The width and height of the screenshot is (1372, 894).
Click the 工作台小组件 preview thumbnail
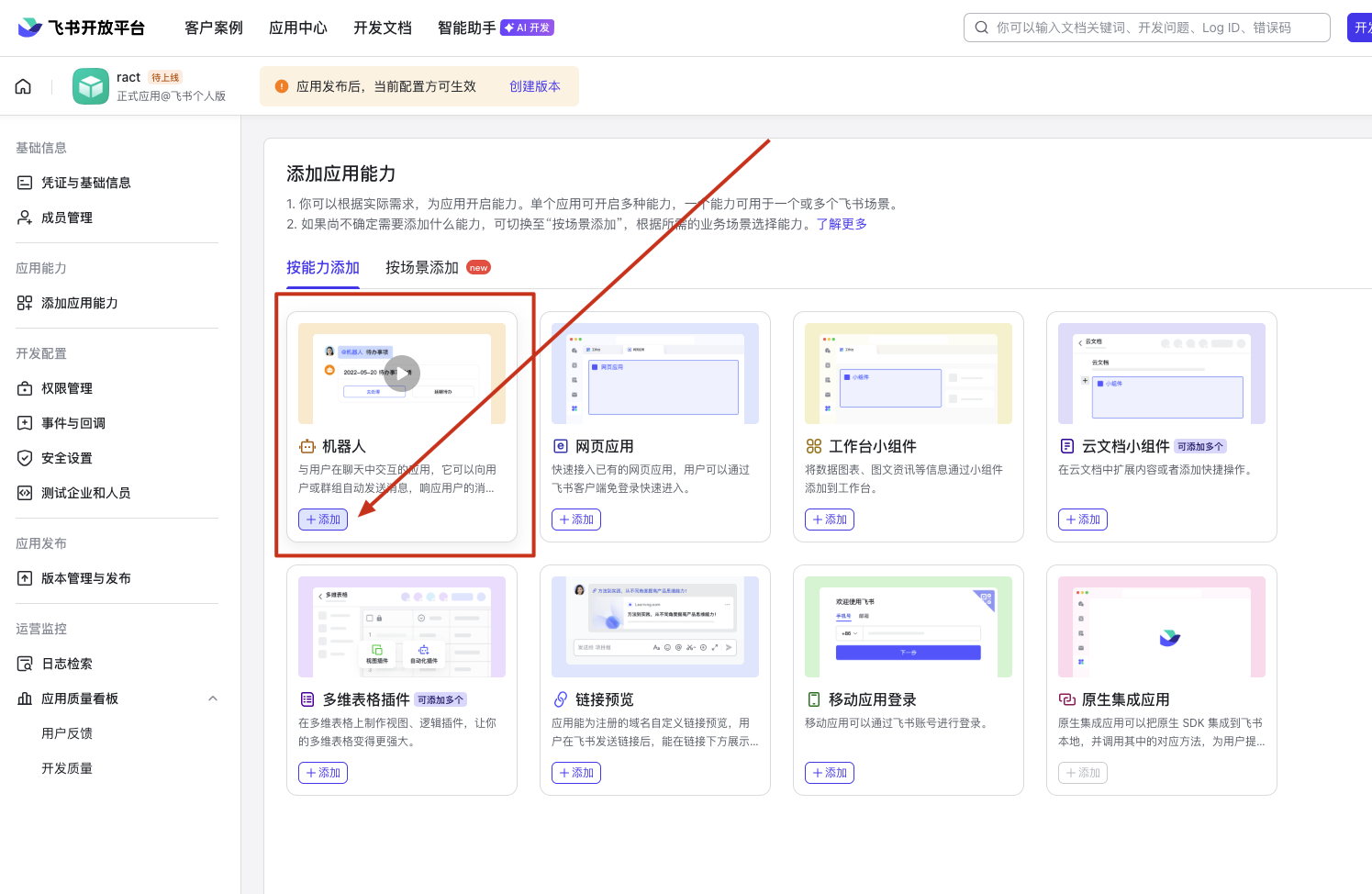click(x=908, y=373)
